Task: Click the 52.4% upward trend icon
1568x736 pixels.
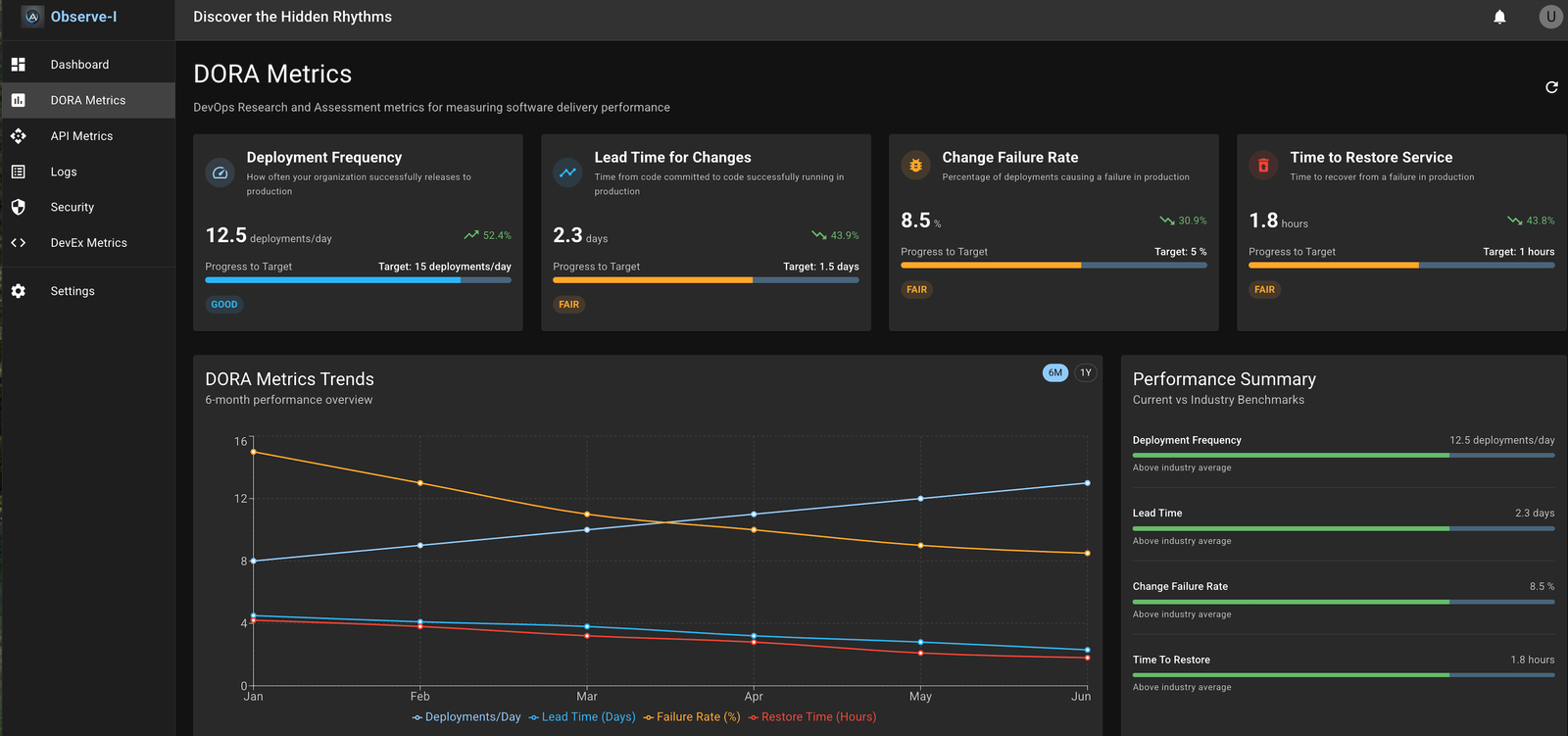Action: pos(471,235)
